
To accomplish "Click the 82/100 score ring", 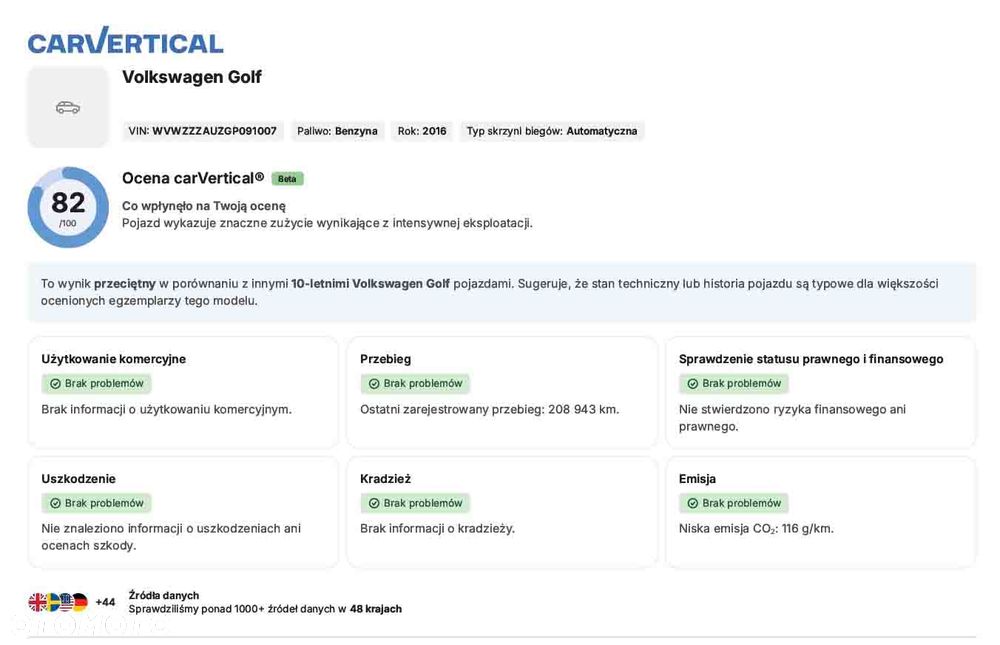I will coord(68,207).
